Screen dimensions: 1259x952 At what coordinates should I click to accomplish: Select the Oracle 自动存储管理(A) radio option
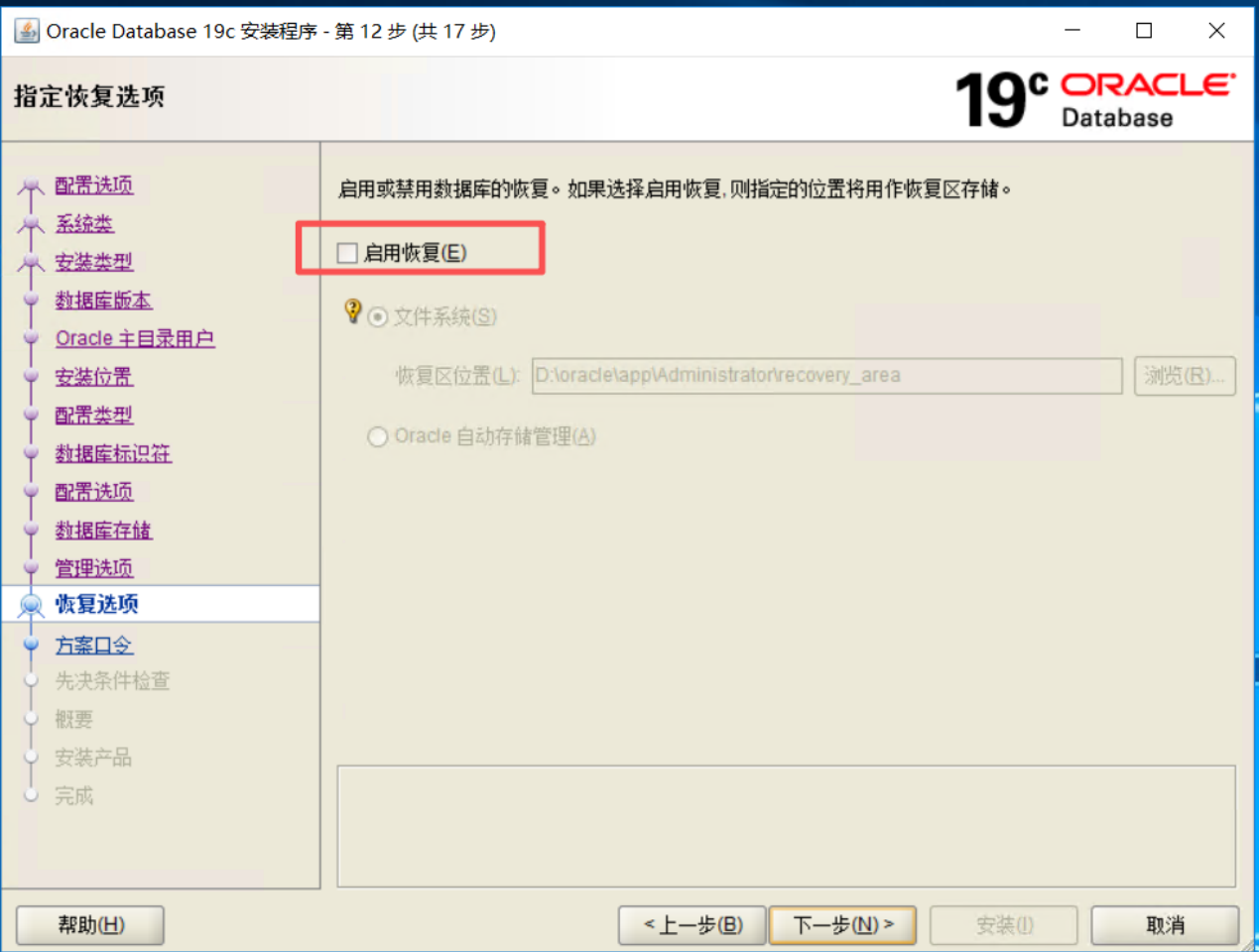click(x=378, y=436)
